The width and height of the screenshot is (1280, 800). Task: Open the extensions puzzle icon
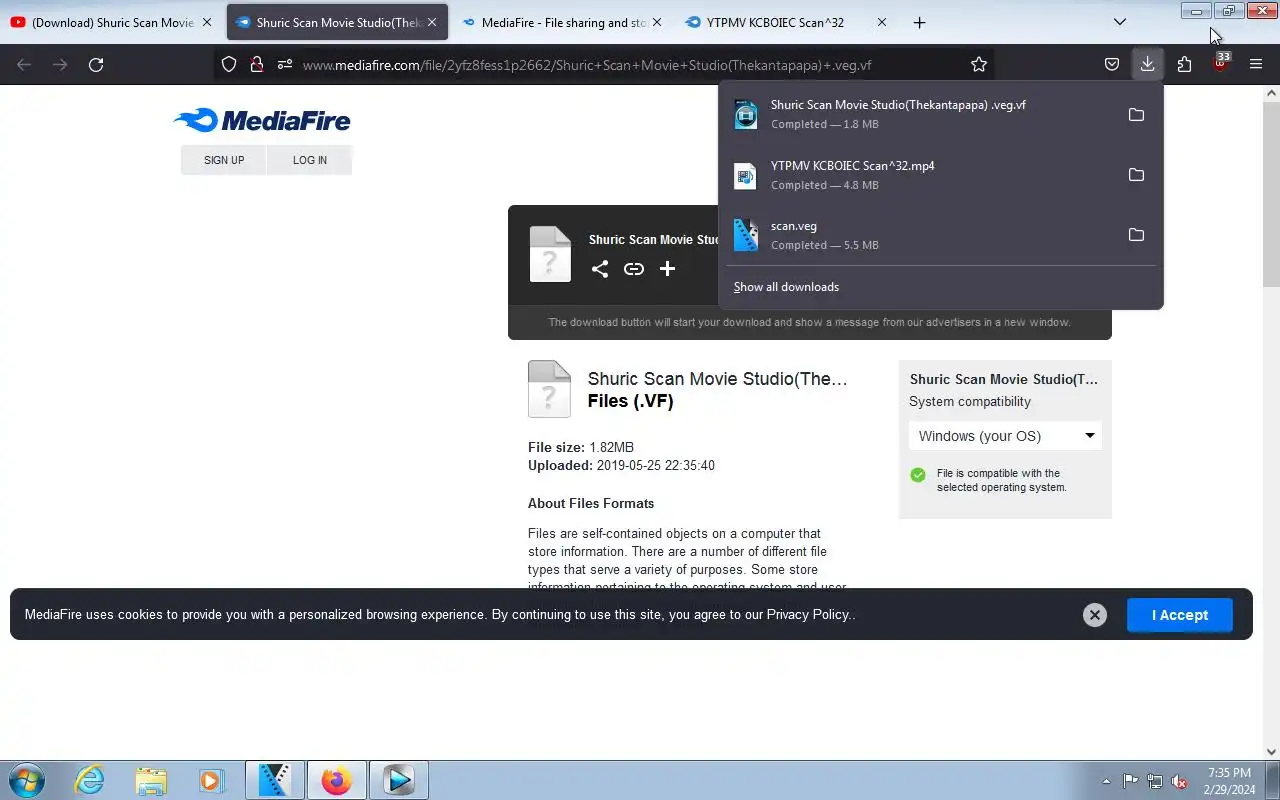(1184, 65)
